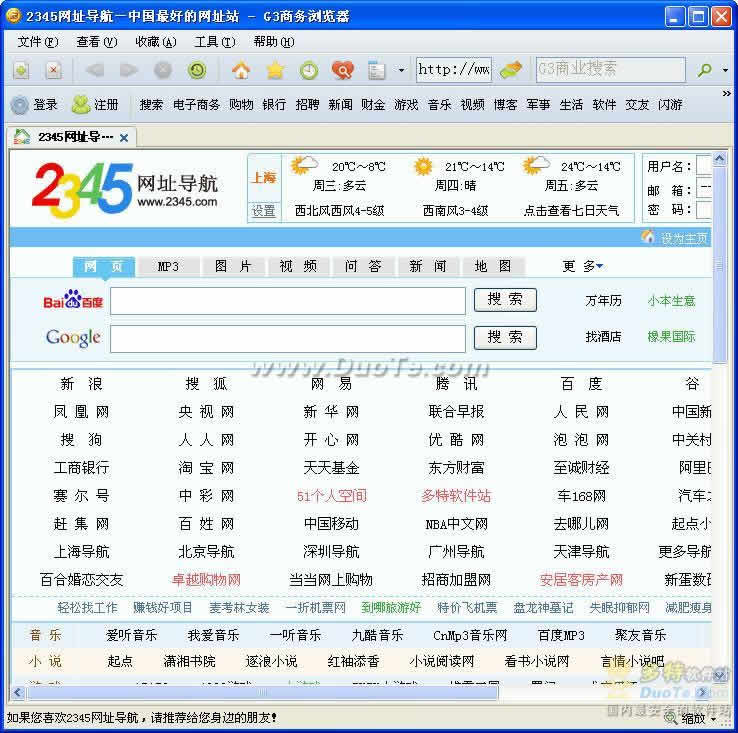This screenshot has height=733, width=738.
Task: Click the close page icon with red X
Action: tap(54, 71)
